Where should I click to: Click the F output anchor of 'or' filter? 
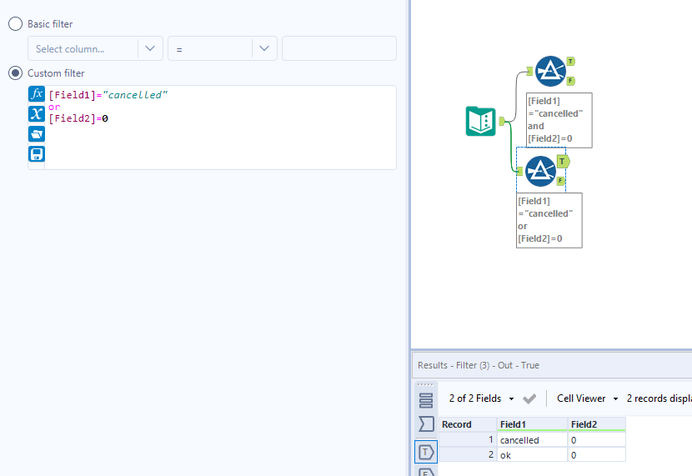coord(560,180)
